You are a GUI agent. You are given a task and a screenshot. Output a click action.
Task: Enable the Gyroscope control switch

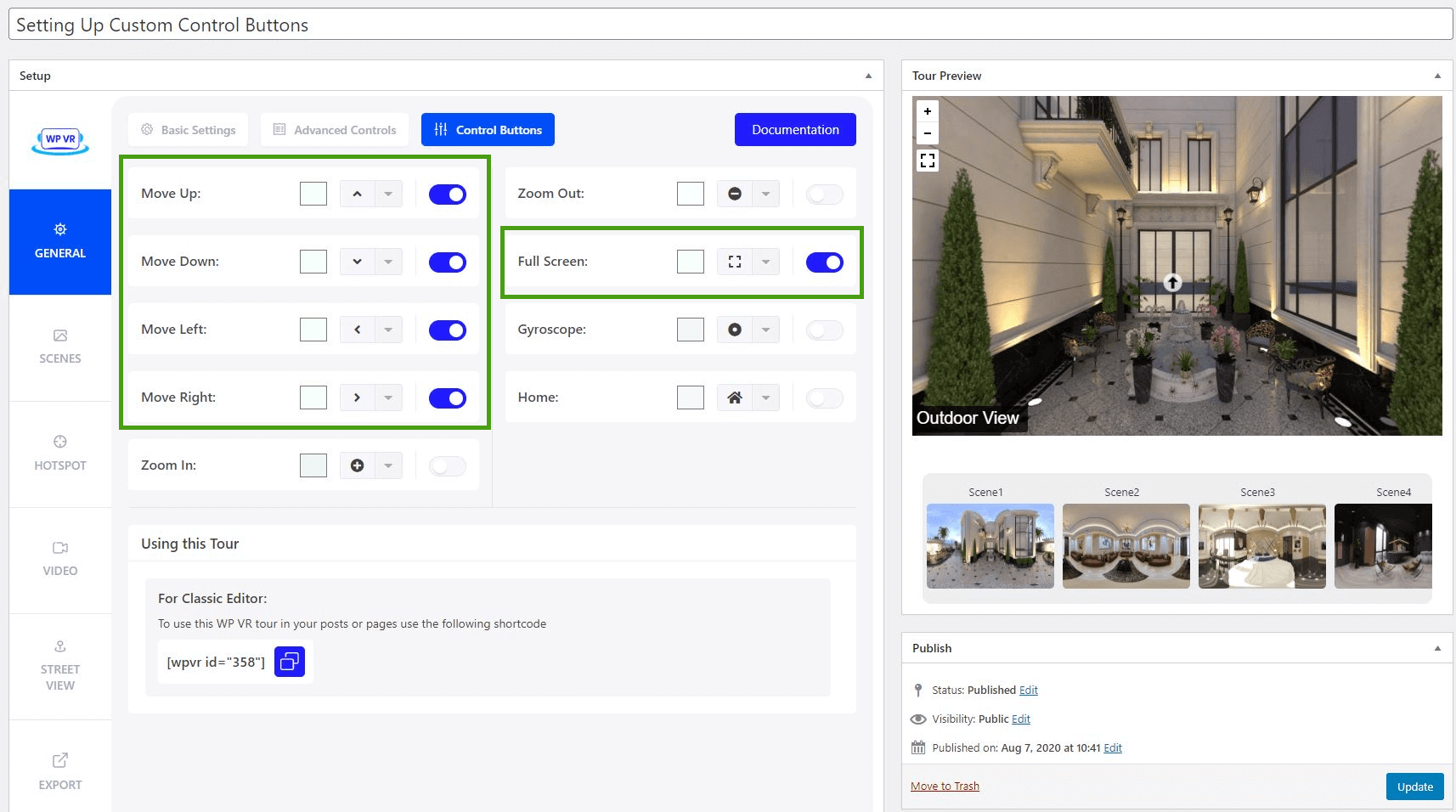(x=825, y=330)
